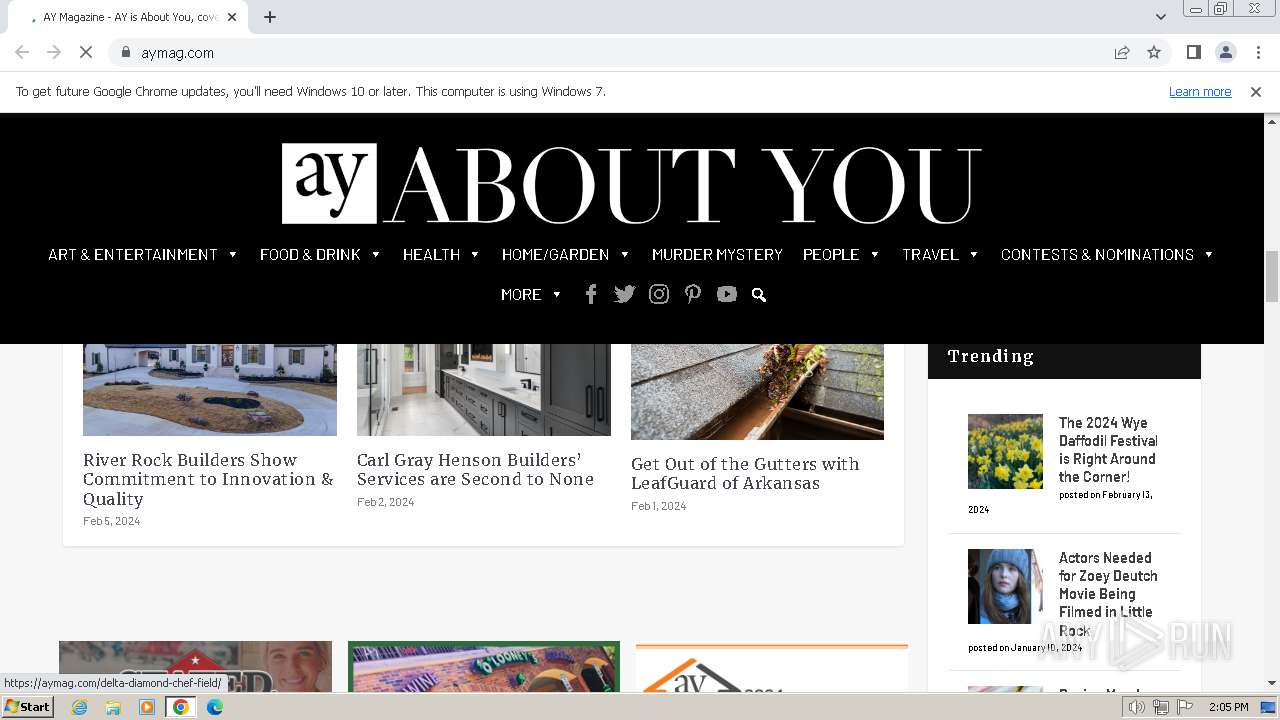Open Windows Explorer folder from taskbar
1280x720 pixels.
click(x=113, y=707)
